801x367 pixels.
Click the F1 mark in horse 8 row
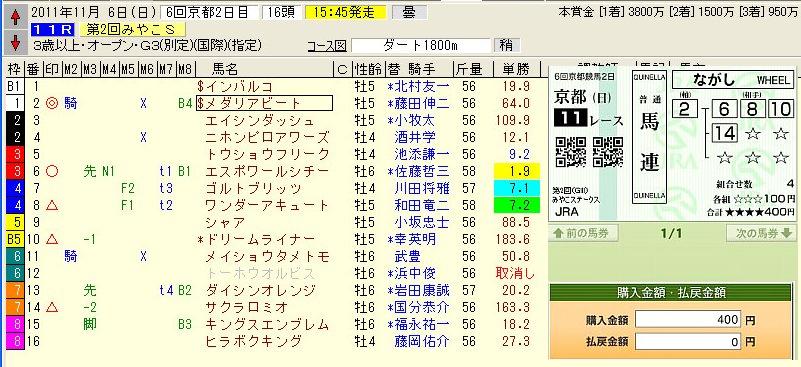[128, 205]
